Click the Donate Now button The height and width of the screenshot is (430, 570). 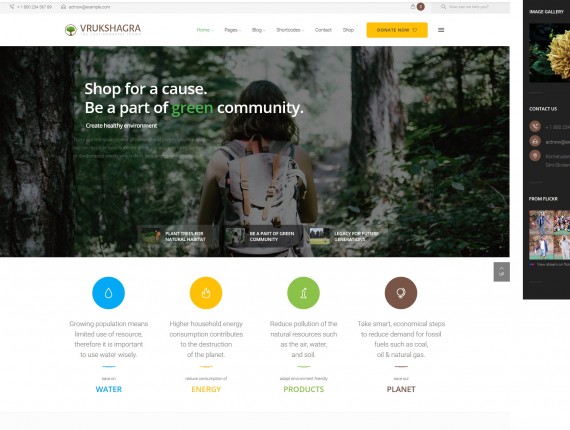397,30
